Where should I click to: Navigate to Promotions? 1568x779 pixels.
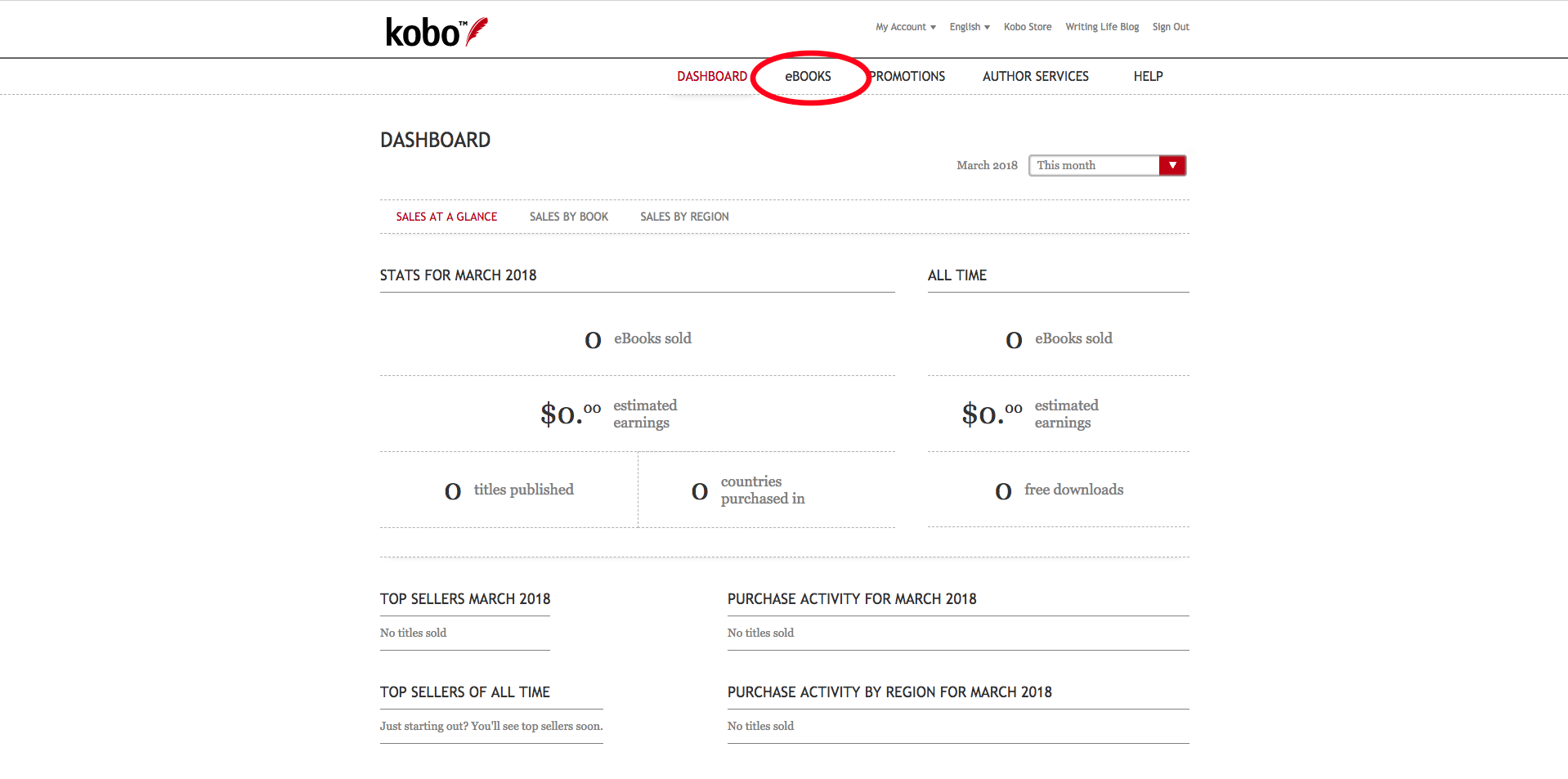click(907, 76)
